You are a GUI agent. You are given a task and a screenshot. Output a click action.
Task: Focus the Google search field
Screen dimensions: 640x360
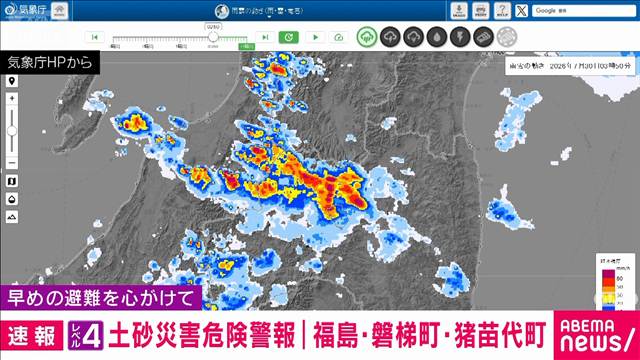tap(584, 11)
